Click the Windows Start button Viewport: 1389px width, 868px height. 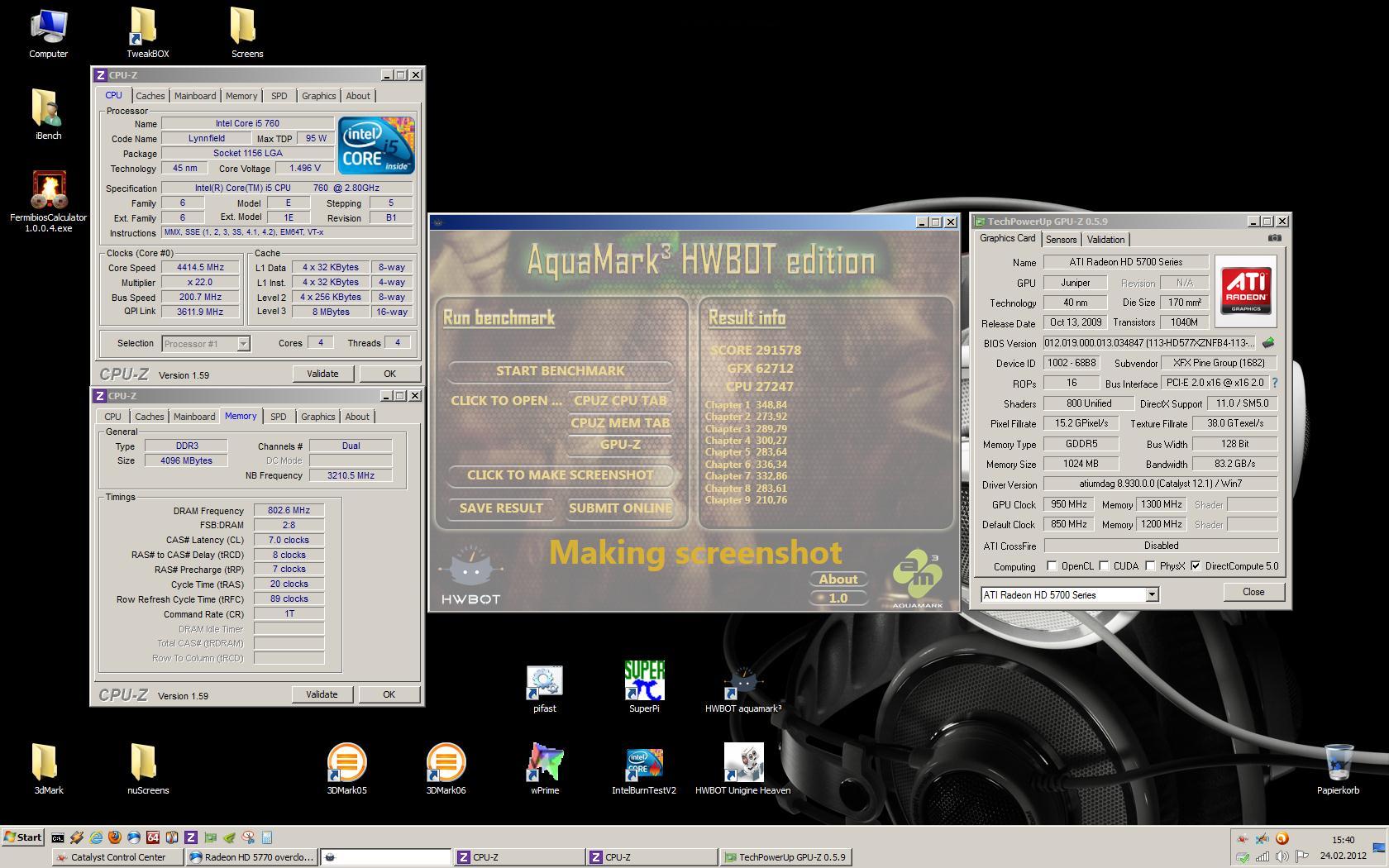[23, 837]
